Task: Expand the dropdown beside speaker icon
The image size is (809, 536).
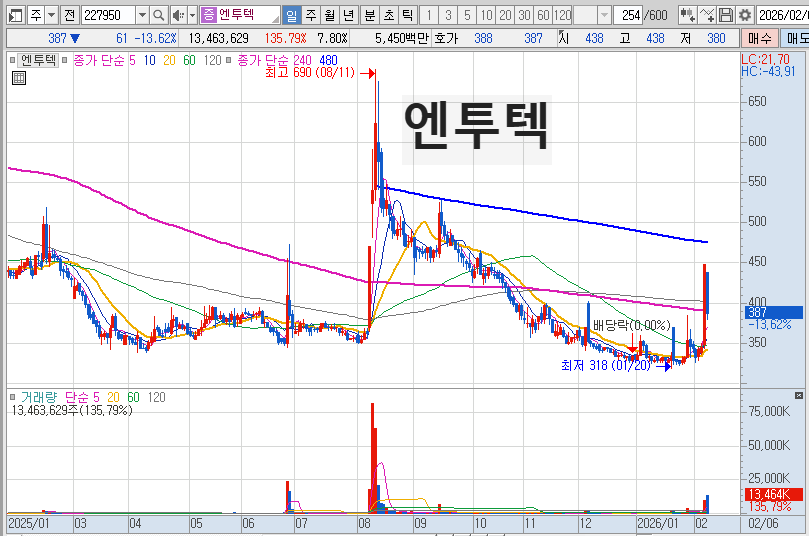Action: click(x=192, y=15)
